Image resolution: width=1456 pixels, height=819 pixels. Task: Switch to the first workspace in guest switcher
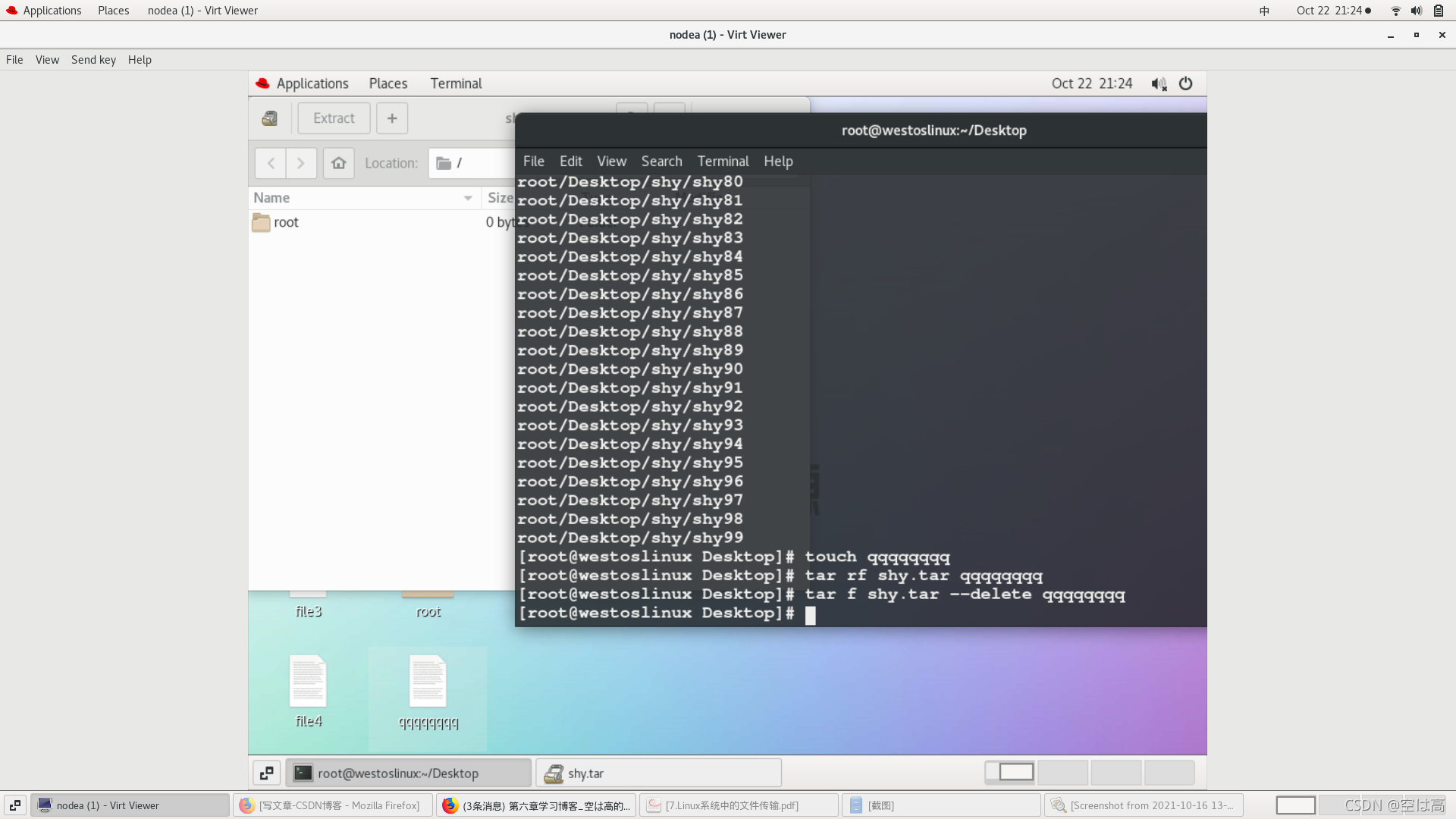[1010, 772]
